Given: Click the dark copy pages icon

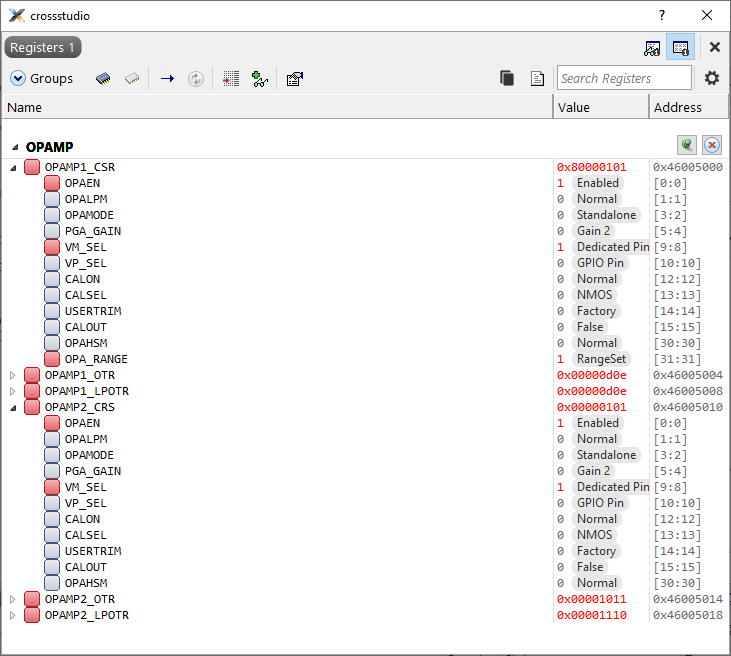Looking at the screenshot, I should 507,78.
